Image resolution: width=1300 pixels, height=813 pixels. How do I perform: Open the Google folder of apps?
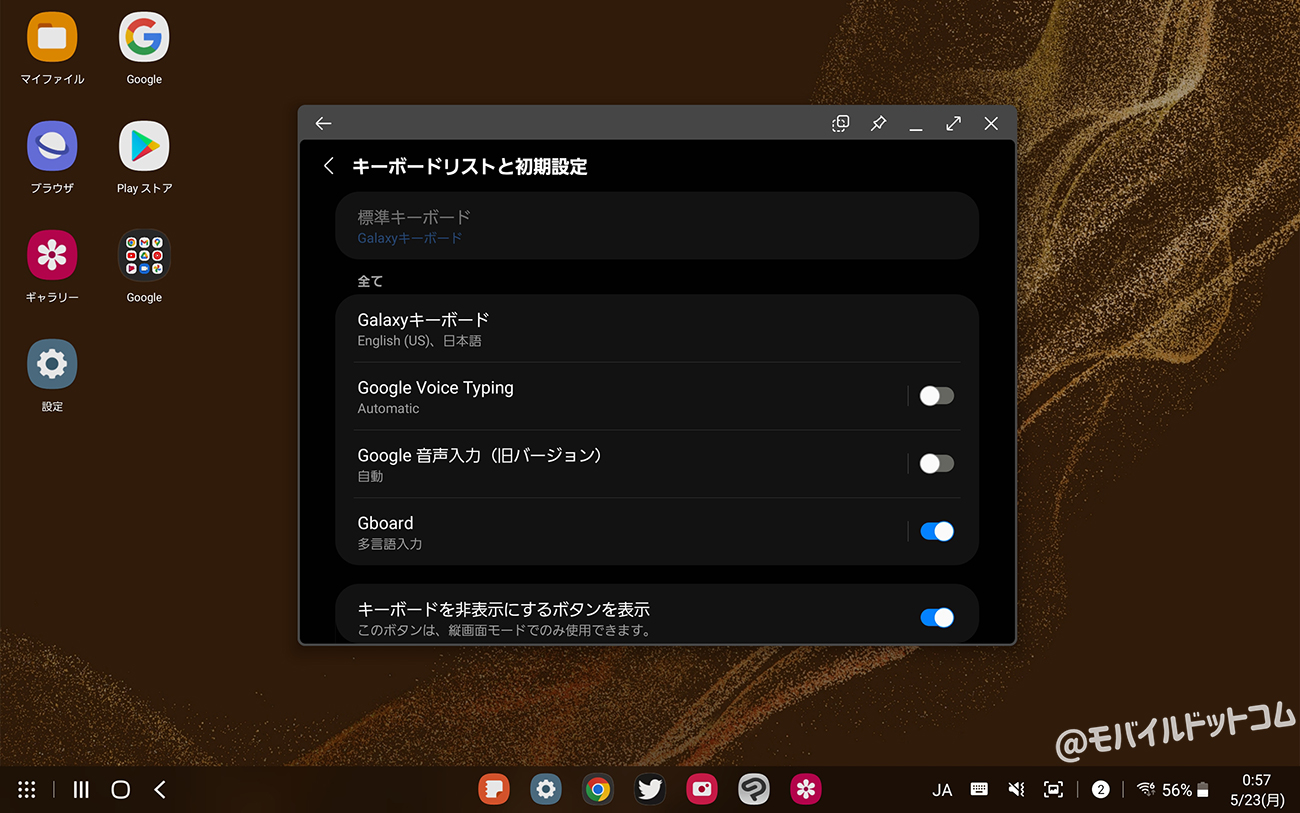pyautogui.click(x=144, y=256)
